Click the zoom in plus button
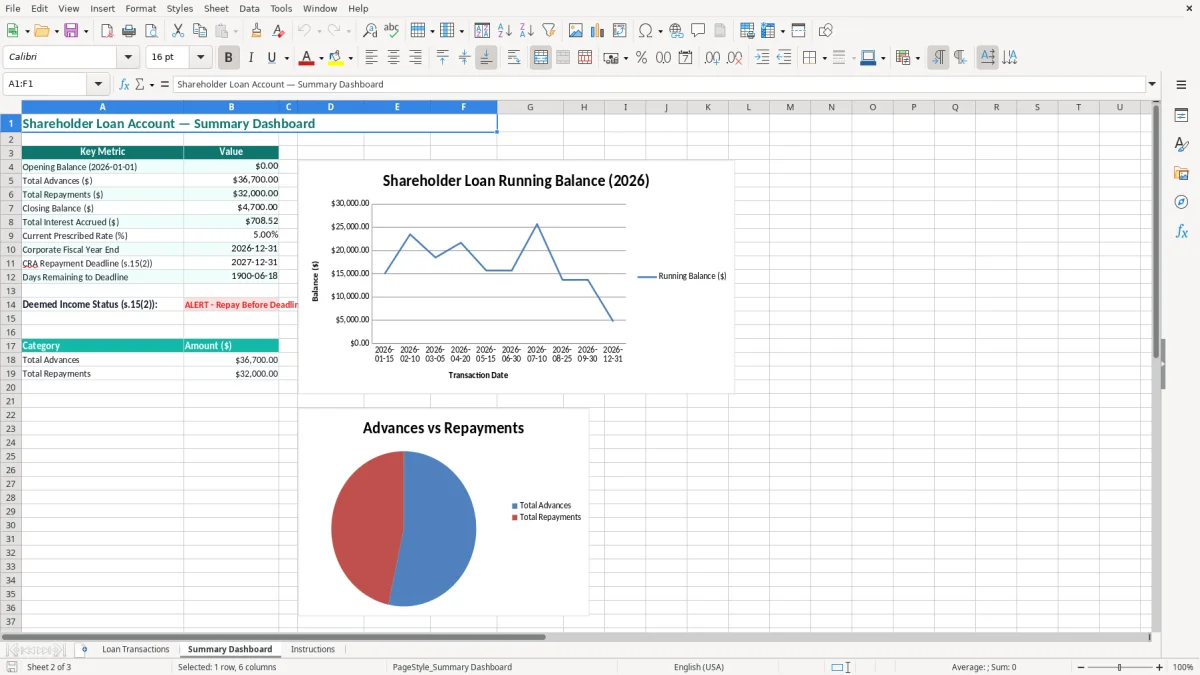This screenshot has height=675, width=1200. 1160,667
